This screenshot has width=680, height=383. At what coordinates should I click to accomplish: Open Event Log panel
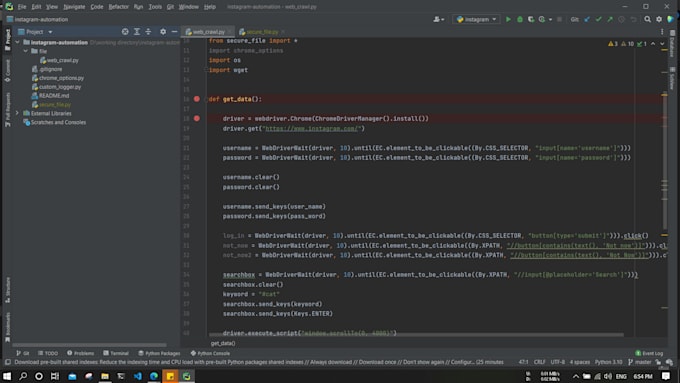649,353
